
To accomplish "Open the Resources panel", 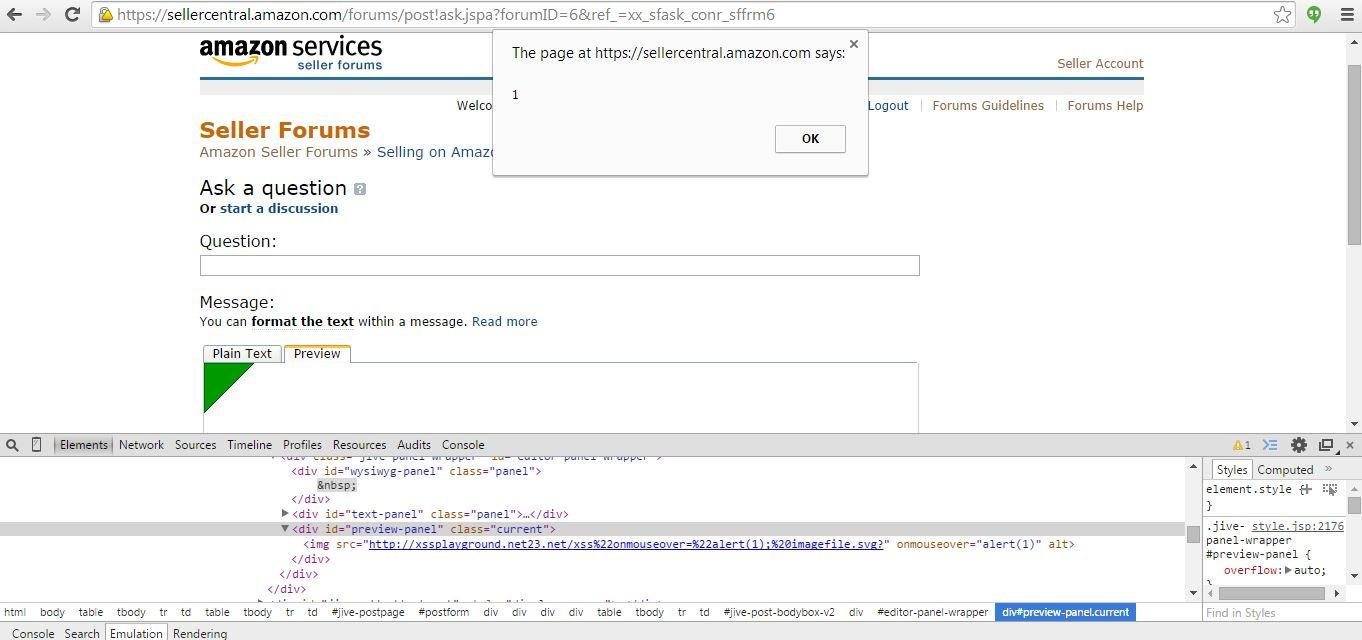I will pos(359,445).
